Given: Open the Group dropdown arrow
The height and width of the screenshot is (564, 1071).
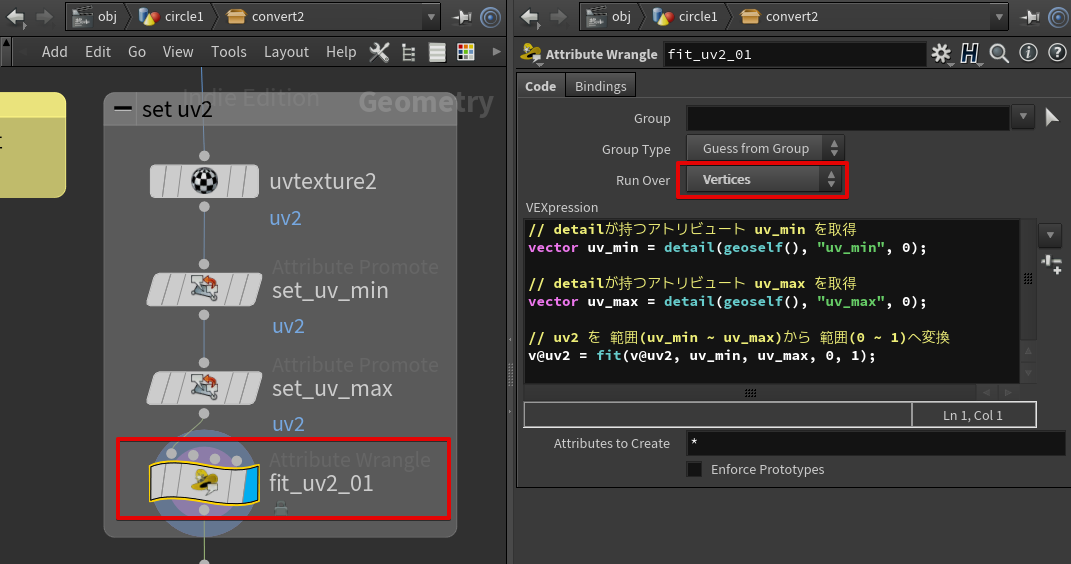Looking at the screenshot, I should pyautogui.click(x=1023, y=117).
